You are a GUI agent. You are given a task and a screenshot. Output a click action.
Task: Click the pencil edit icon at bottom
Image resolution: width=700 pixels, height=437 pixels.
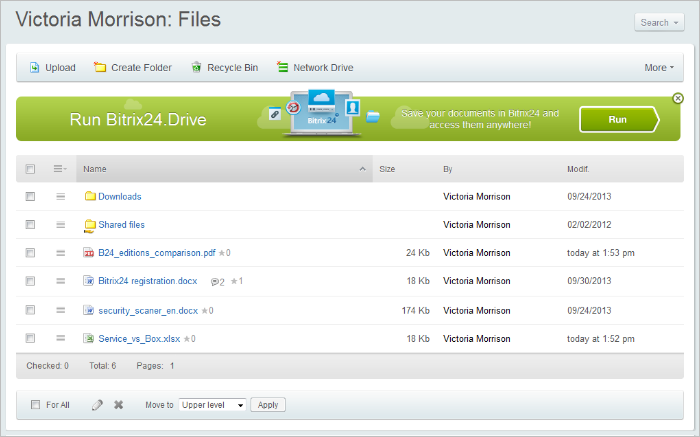point(97,405)
